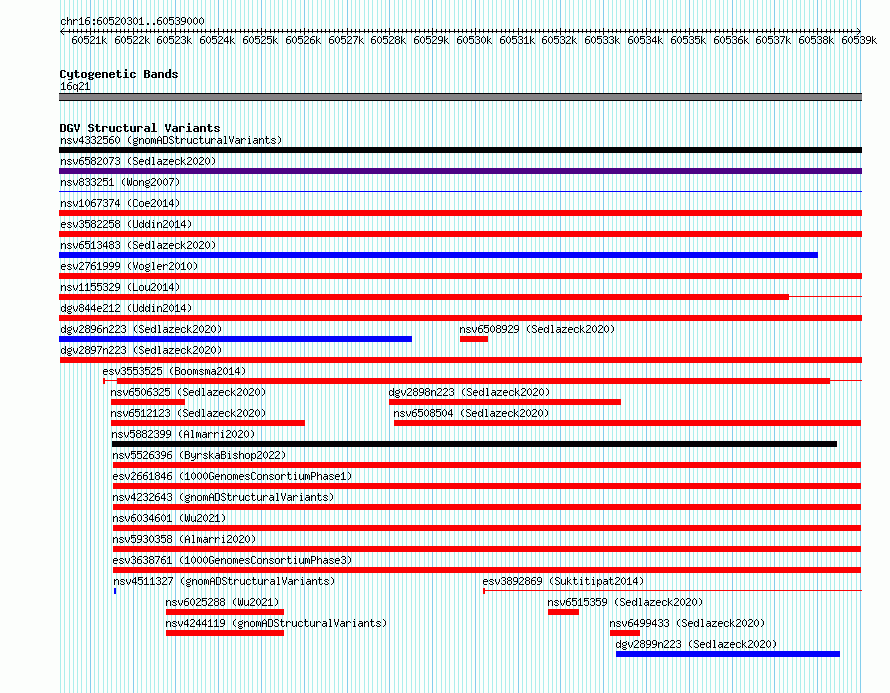
Task: Open nsv6508929 (Sedlazeck2020) variant label
Action: click(x=537, y=329)
